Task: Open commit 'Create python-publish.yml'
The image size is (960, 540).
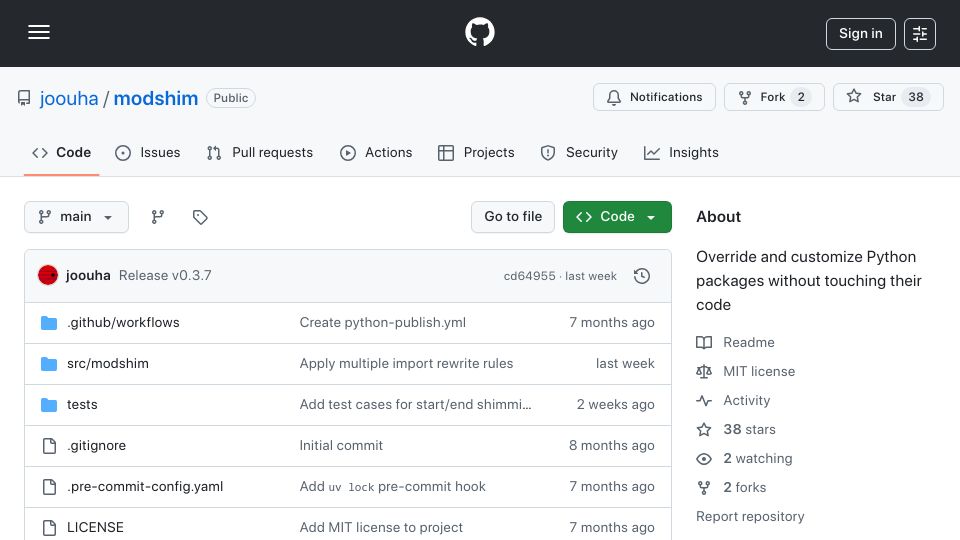Action: 383,323
